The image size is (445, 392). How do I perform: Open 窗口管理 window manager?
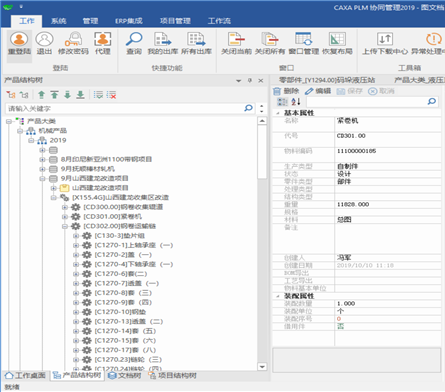(x=304, y=43)
